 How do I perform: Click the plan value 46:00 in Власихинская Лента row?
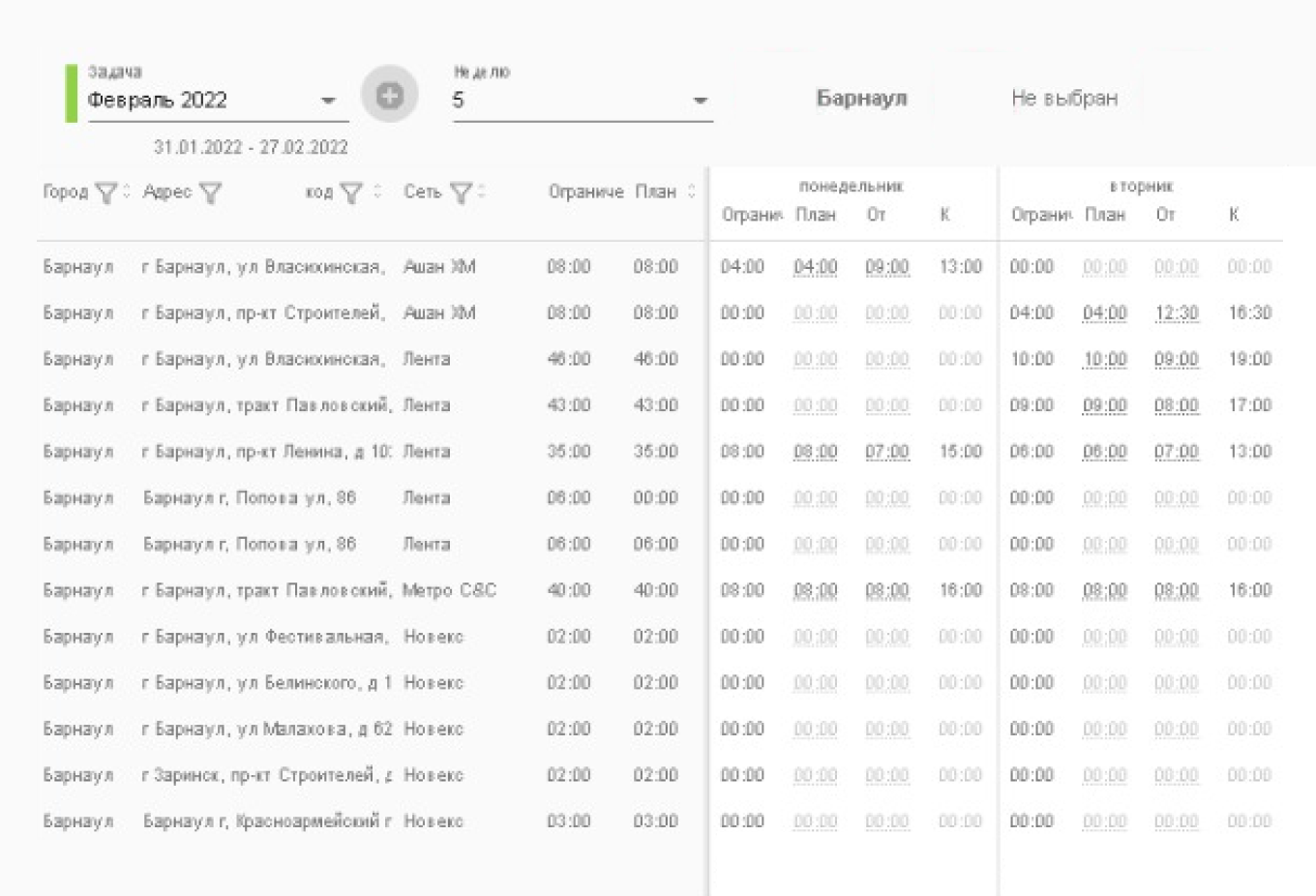655,359
